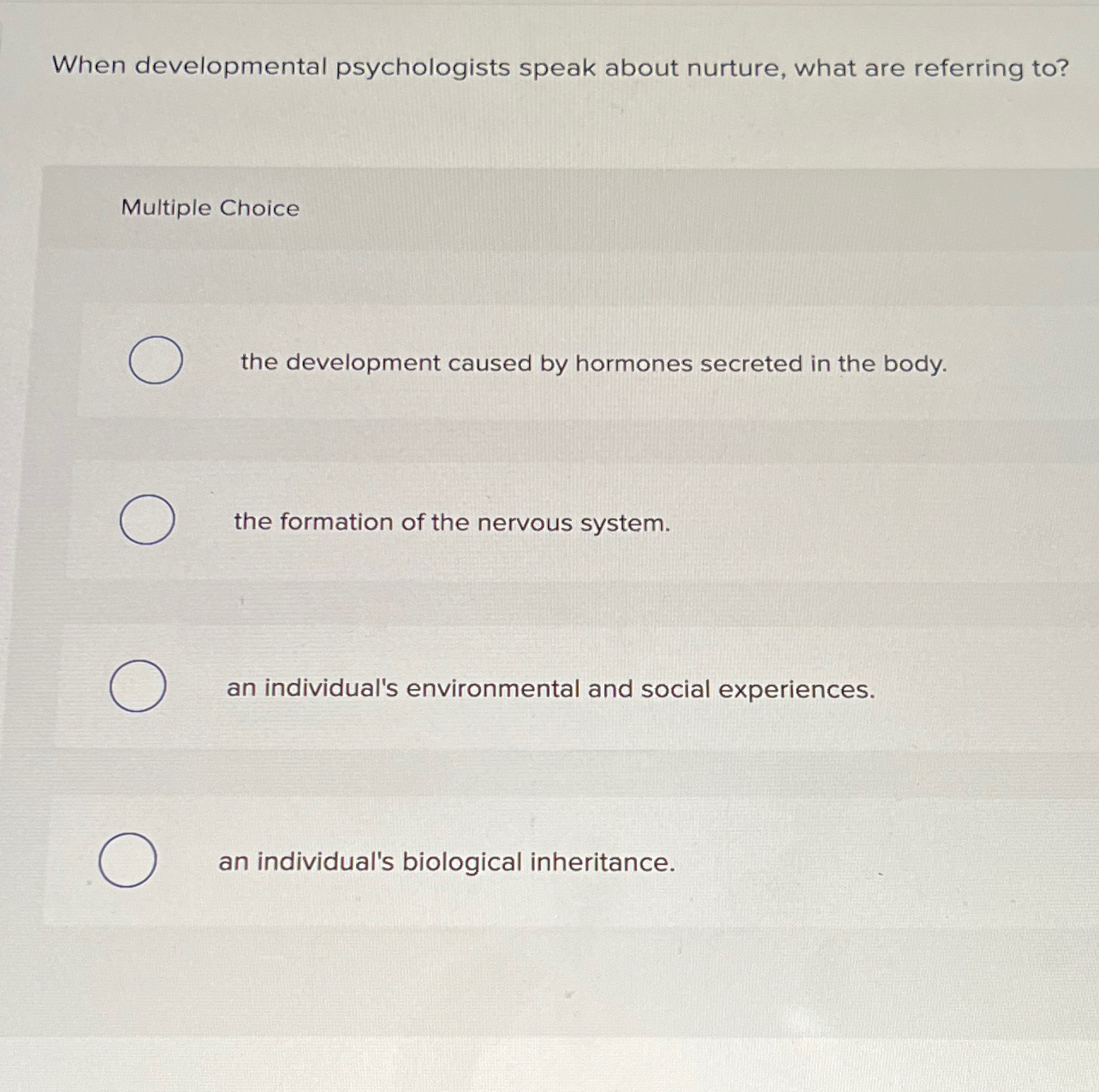Click the blank area below answers

coord(549,1001)
